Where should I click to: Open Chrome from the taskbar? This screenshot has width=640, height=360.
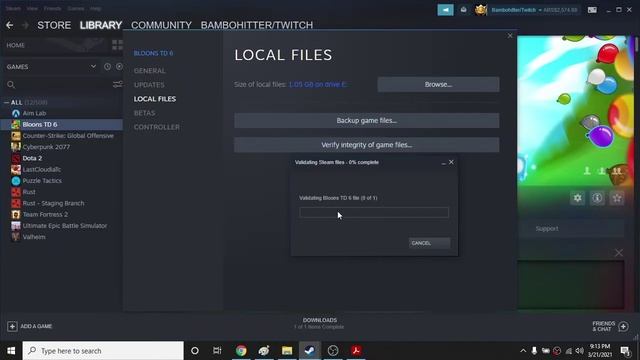(x=241, y=351)
